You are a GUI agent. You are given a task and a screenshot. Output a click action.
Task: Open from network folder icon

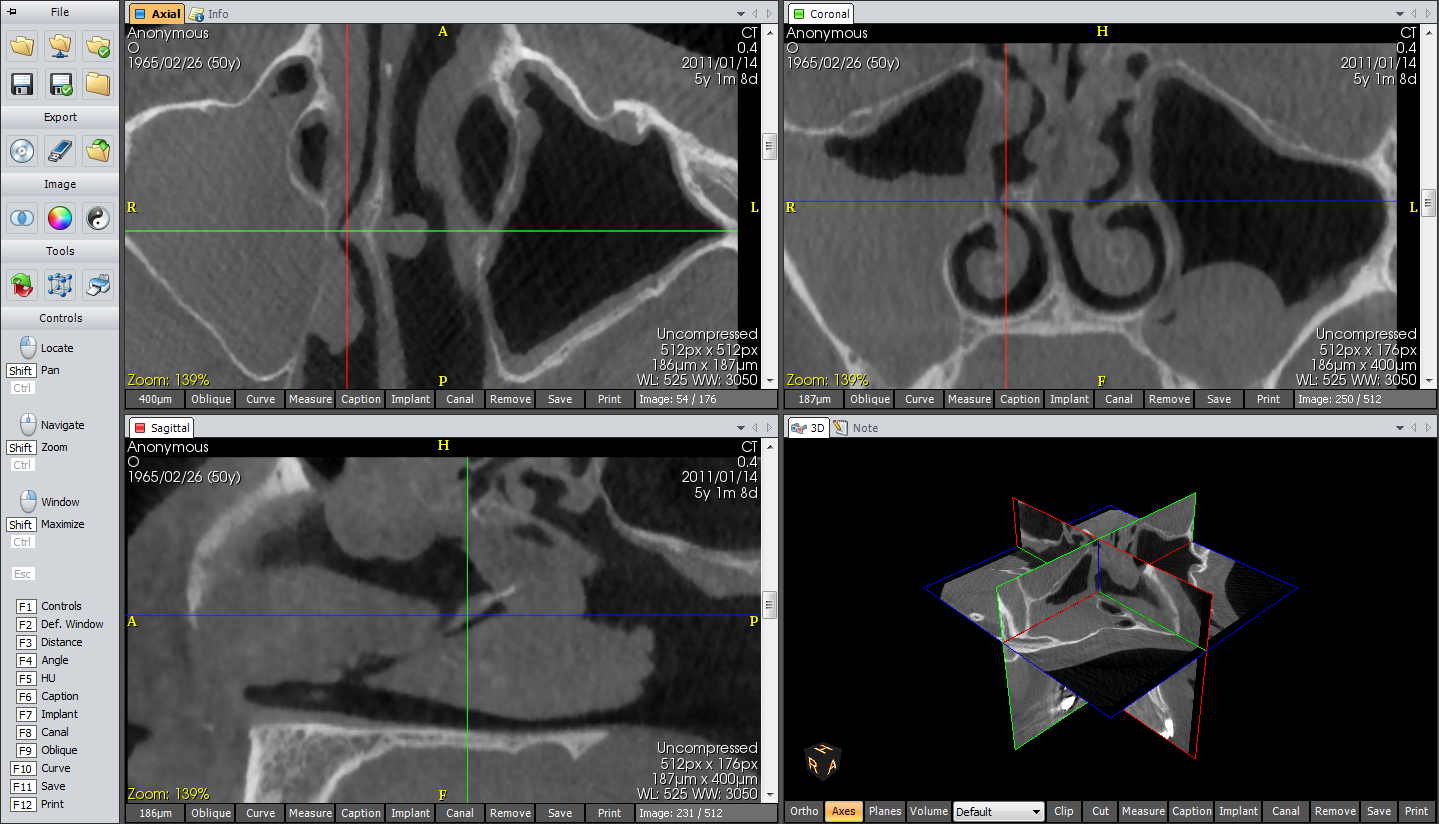pyautogui.click(x=60, y=46)
